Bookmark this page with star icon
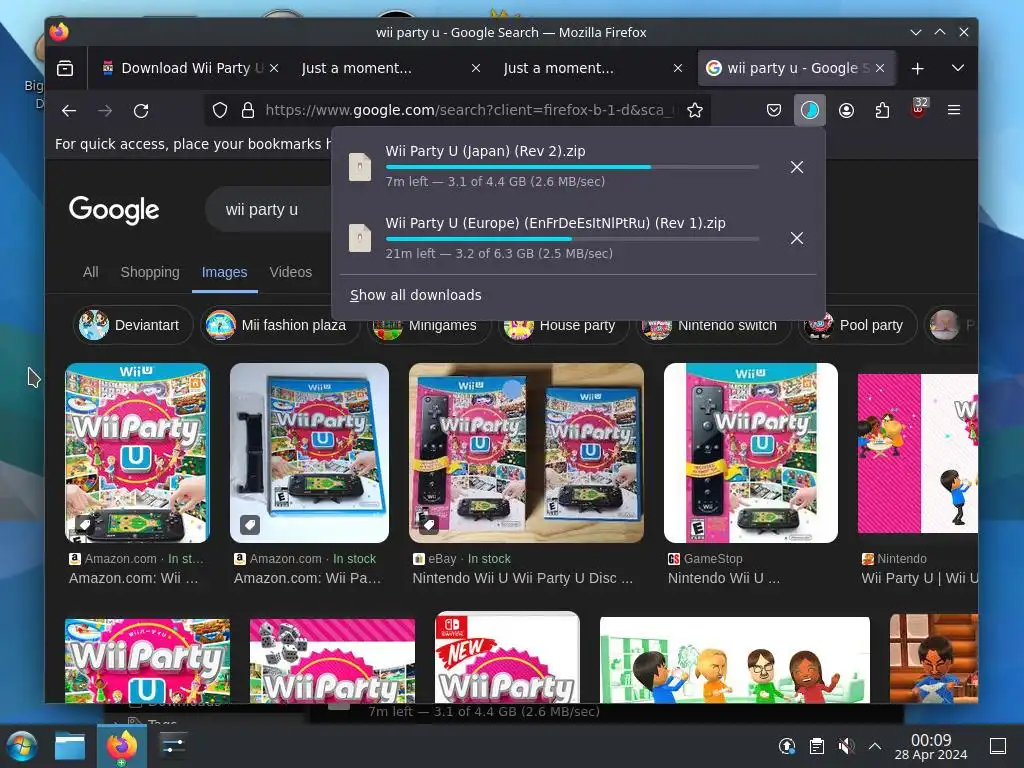The width and height of the screenshot is (1024, 768). [x=695, y=110]
